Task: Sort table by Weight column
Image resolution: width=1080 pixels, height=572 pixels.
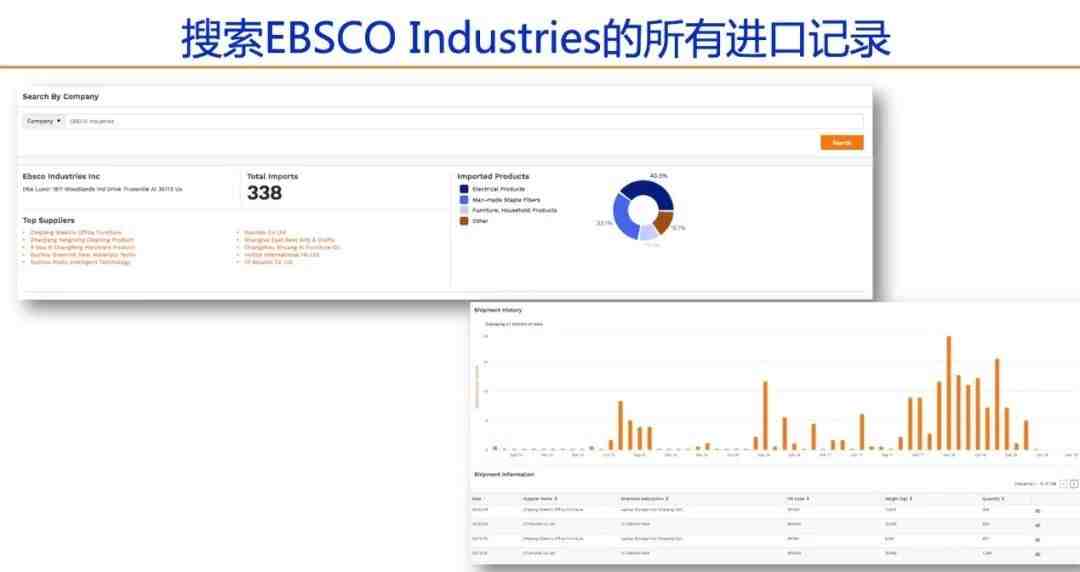Action: 898,498
